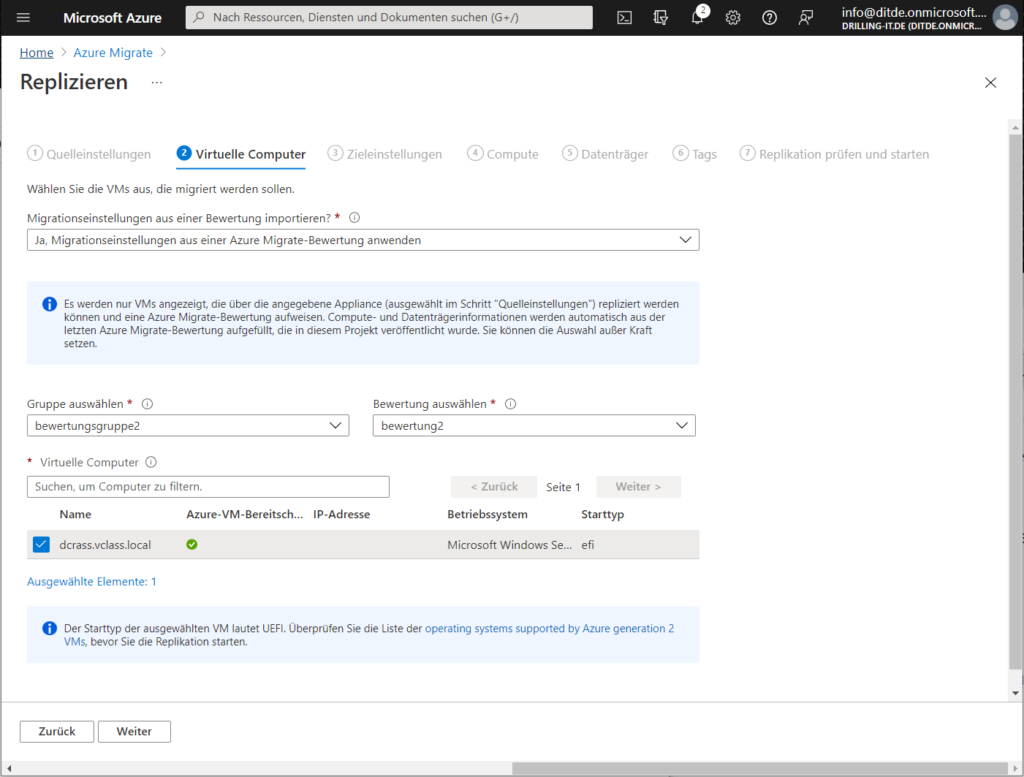Show info tooltip for Gruppe auswählen
Screen dimensions: 1024x777
(x=148, y=404)
